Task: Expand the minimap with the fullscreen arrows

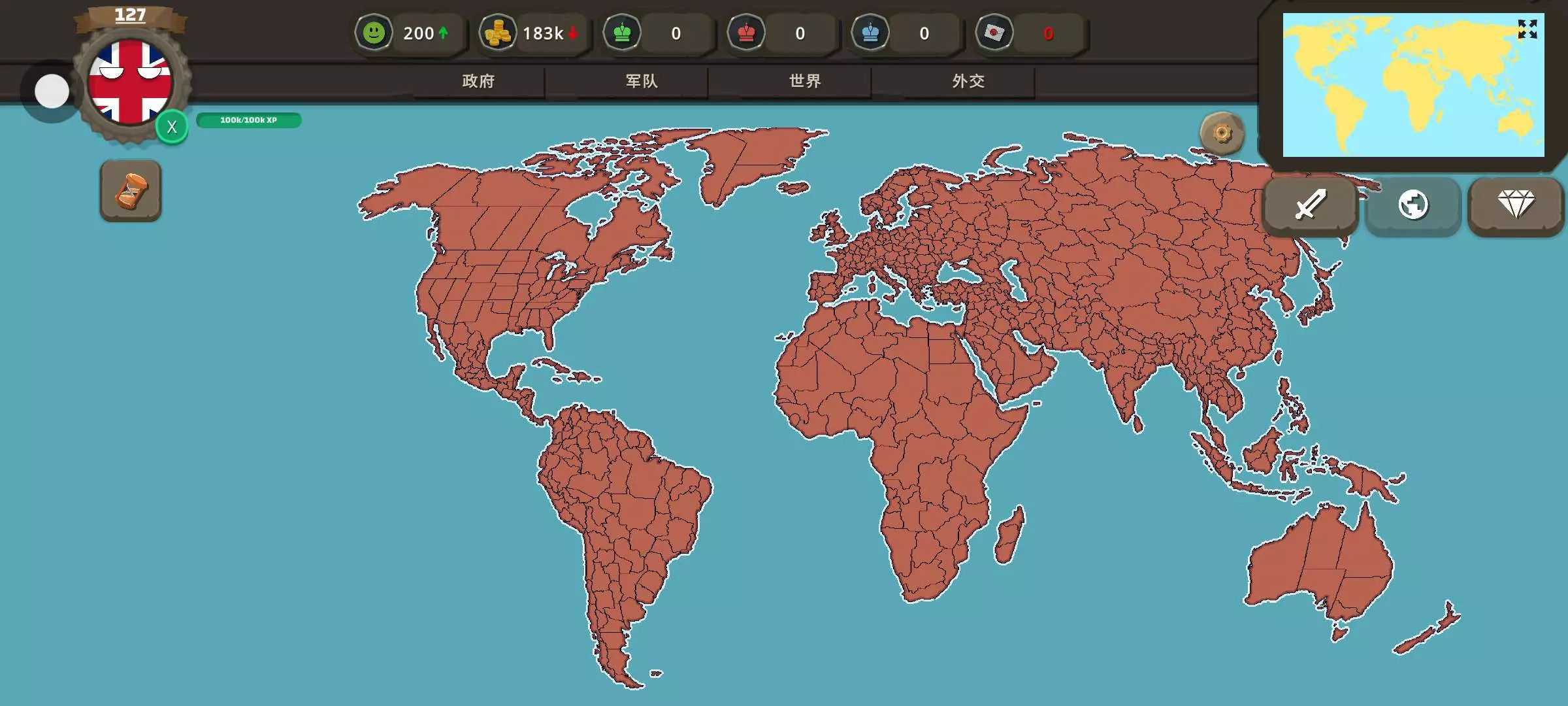Action: point(1527,29)
